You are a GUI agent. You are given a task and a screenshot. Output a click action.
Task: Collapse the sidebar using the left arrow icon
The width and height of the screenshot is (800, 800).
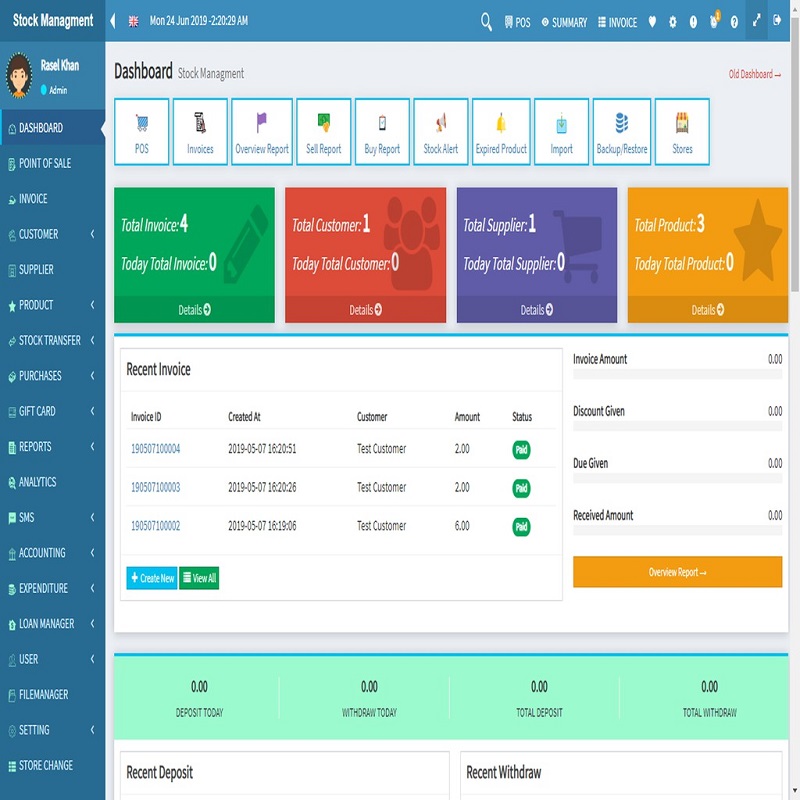pyautogui.click(x=112, y=21)
